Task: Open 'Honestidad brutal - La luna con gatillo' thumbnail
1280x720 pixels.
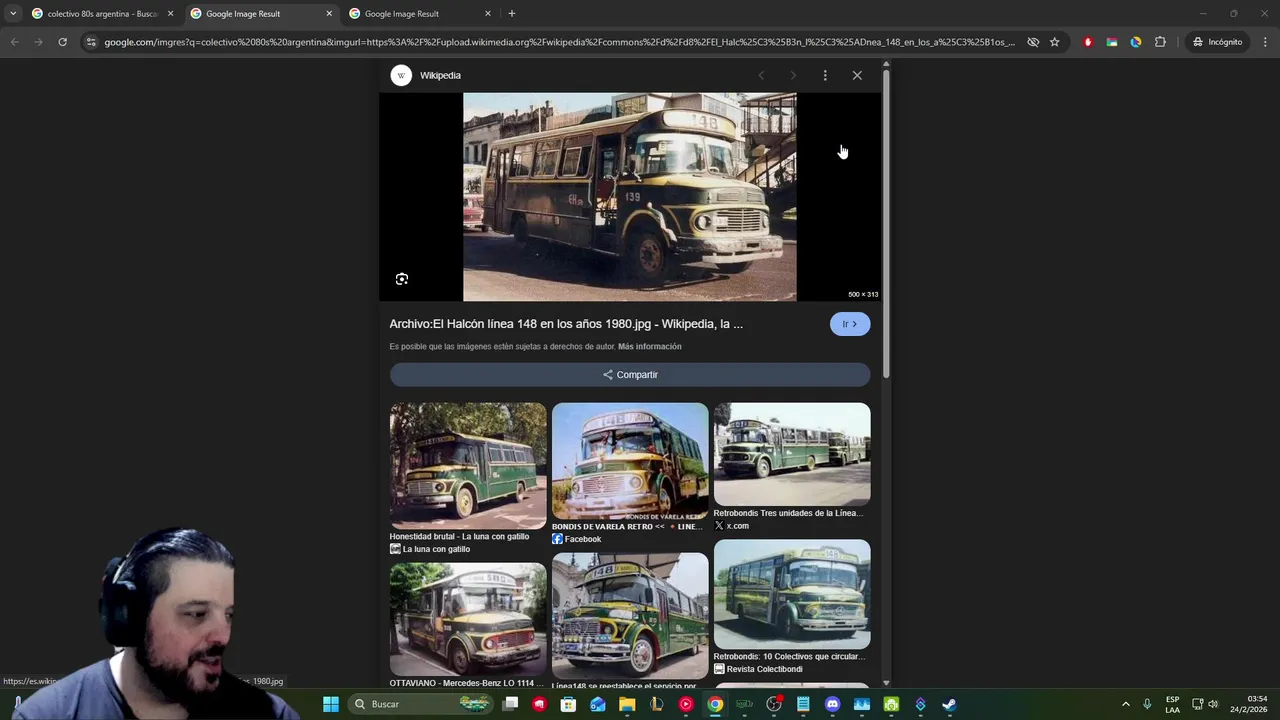Action: pos(468,466)
